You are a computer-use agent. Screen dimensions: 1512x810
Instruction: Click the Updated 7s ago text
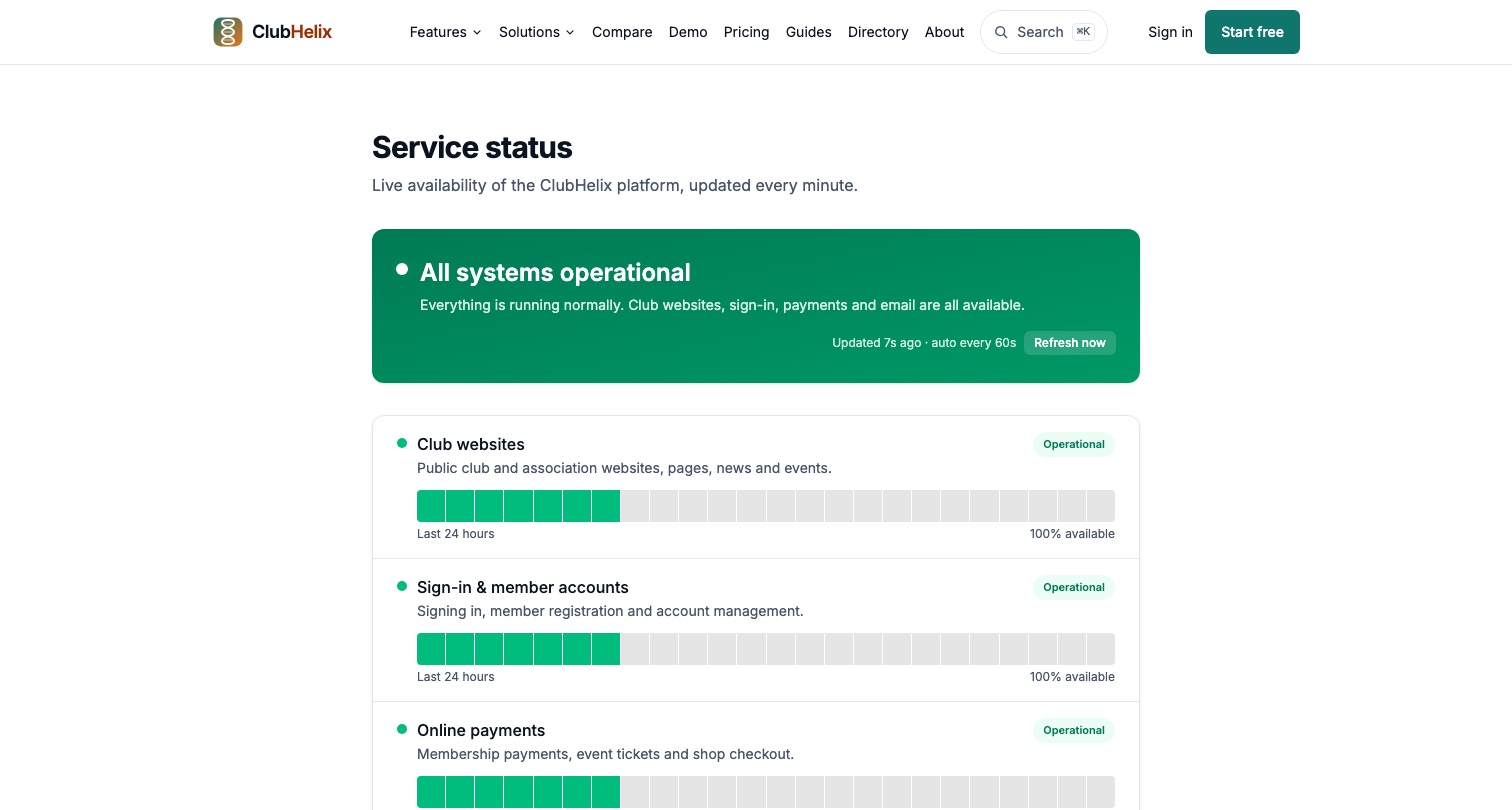tap(877, 343)
